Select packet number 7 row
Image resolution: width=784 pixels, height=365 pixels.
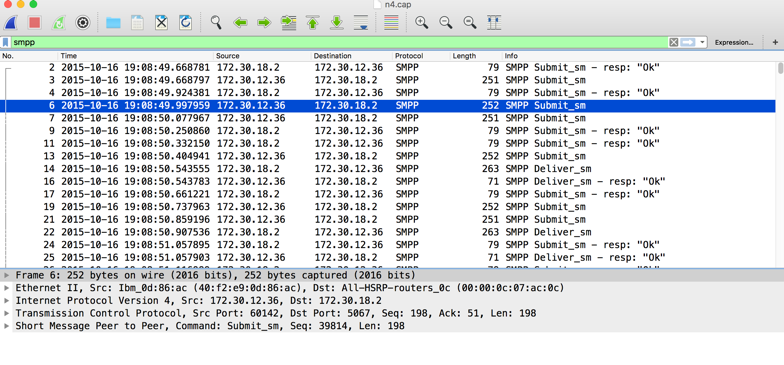(x=389, y=118)
